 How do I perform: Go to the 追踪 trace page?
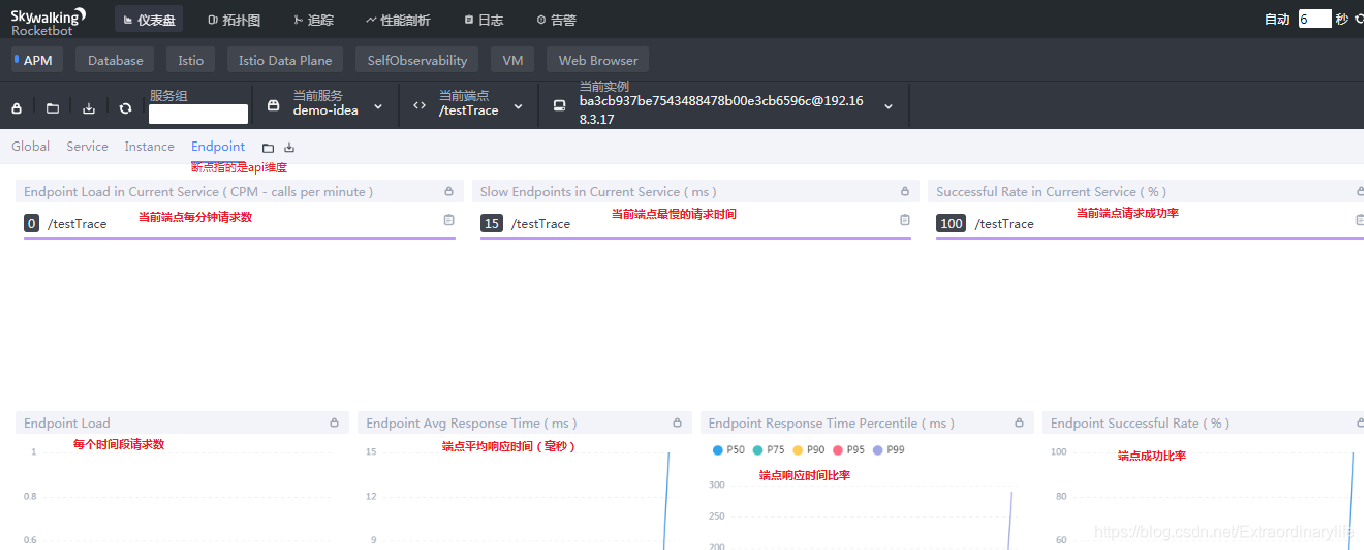click(314, 19)
